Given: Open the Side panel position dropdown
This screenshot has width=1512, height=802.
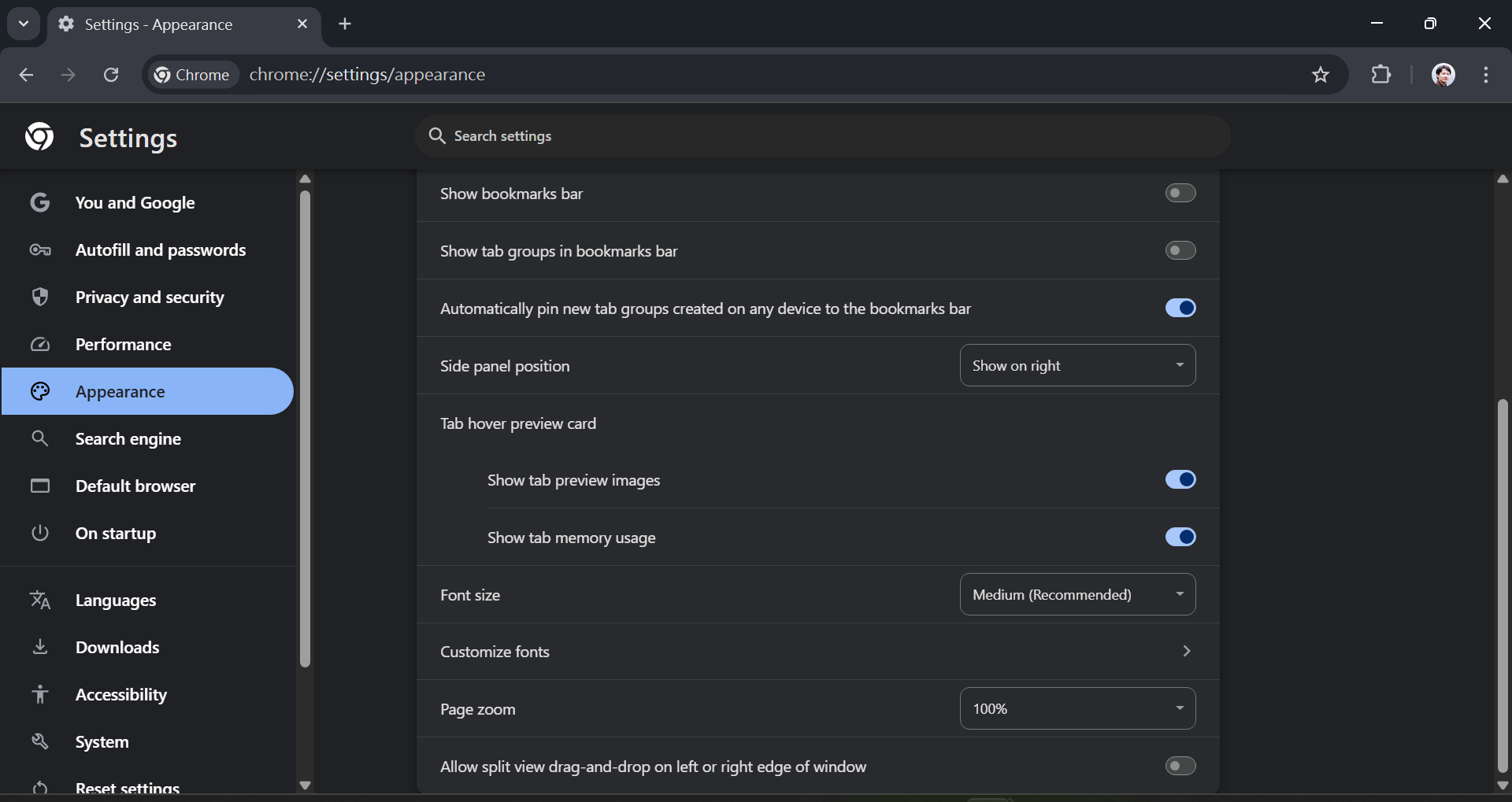Looking at the screenshot, I should click(x=1077, y=365).
